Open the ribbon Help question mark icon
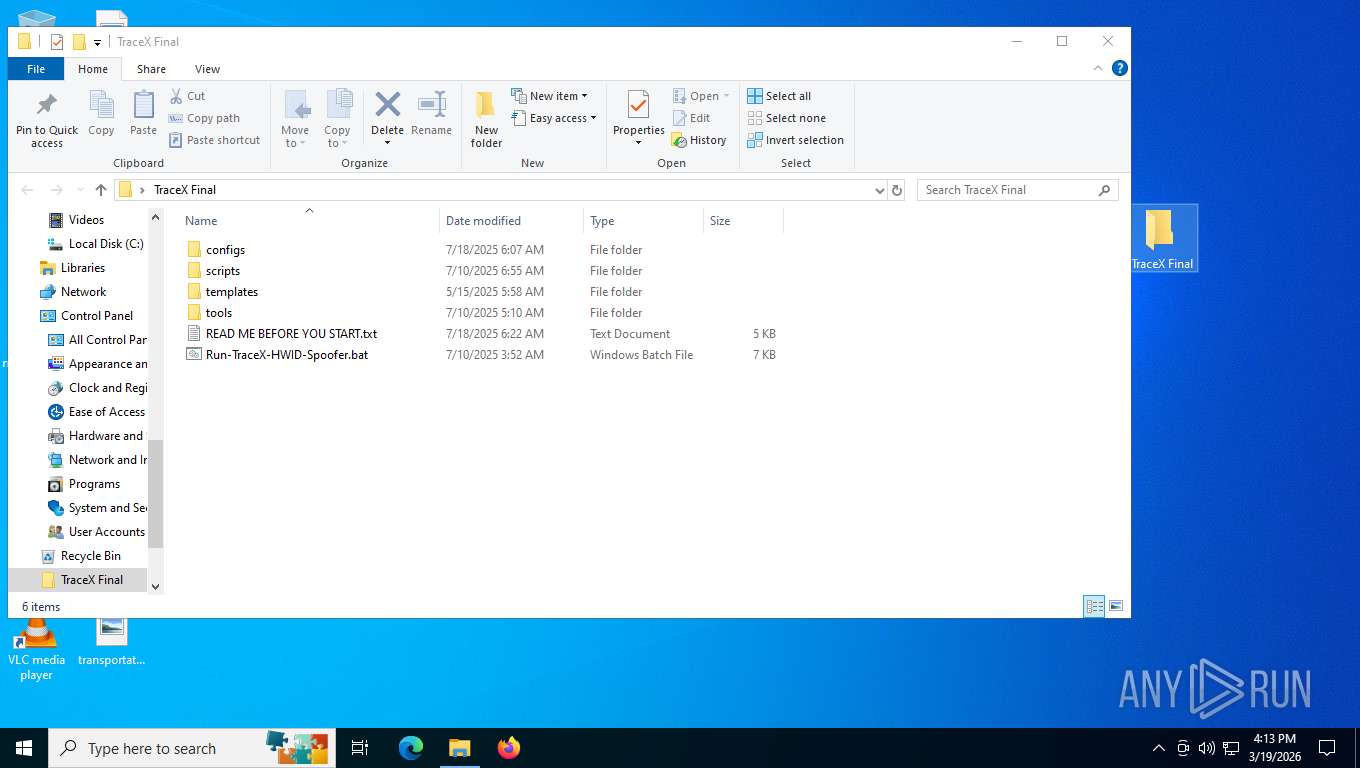The height and width of the screenshot is (768, 1360). click(x=1120, y=68)
